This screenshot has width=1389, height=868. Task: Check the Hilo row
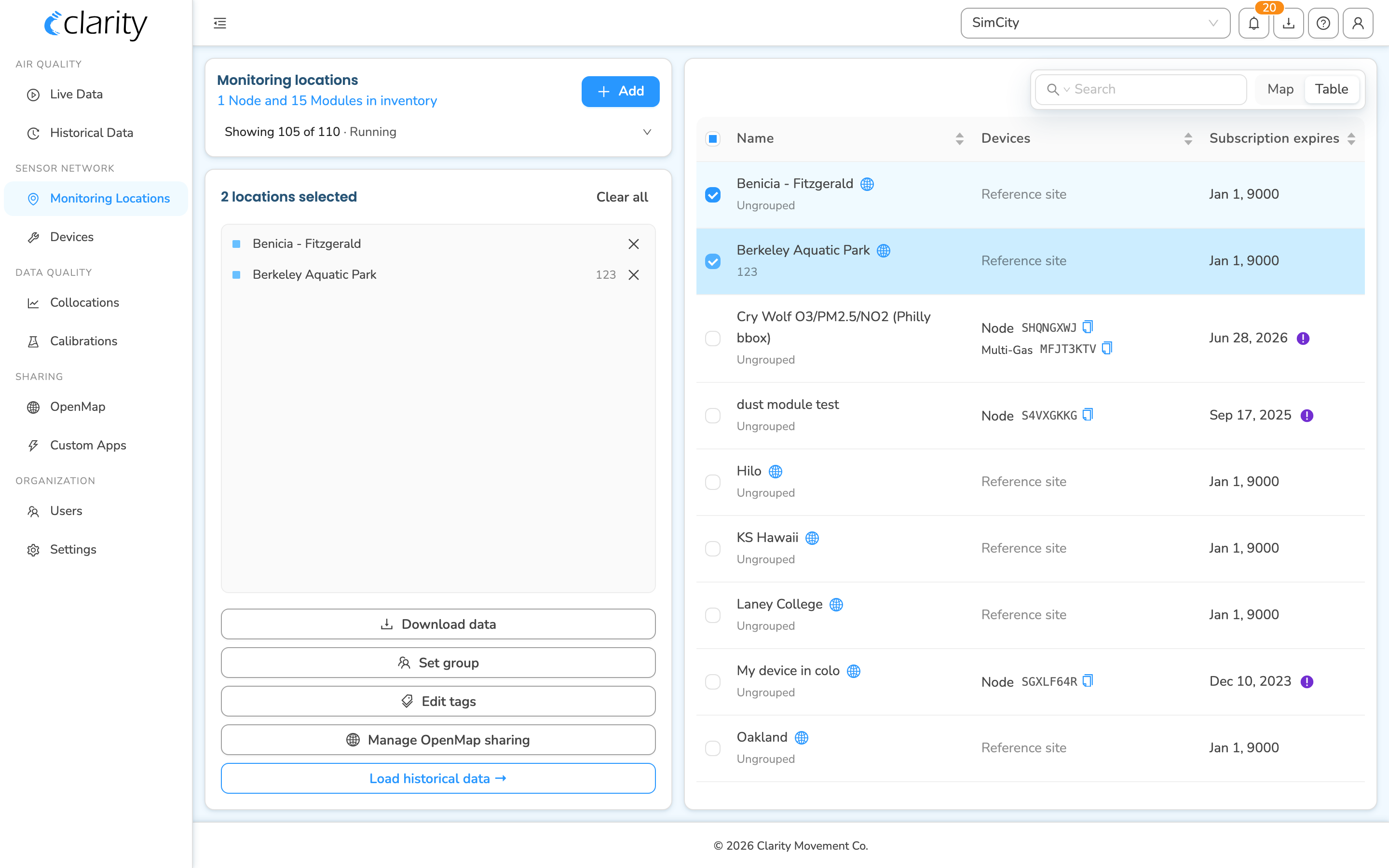click(x=713, y=482)
